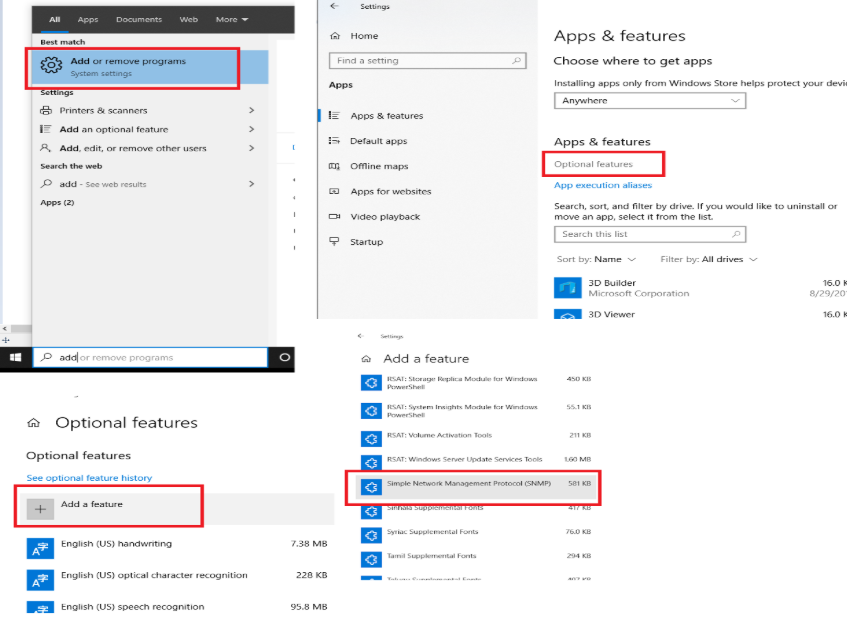Click the user icon beside Add, edit, or remove other users
This screenshot has width=868, height=625.
(x=45, y=148)
